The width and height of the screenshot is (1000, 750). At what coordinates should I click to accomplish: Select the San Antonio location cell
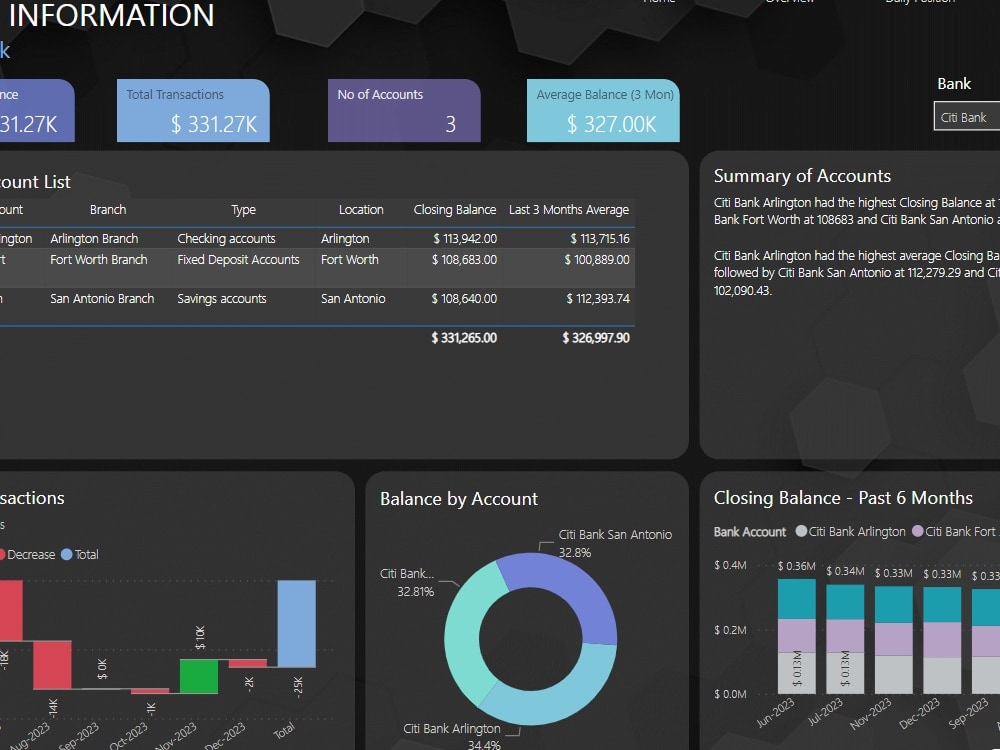pyautogui.click(x=353, y=298)
